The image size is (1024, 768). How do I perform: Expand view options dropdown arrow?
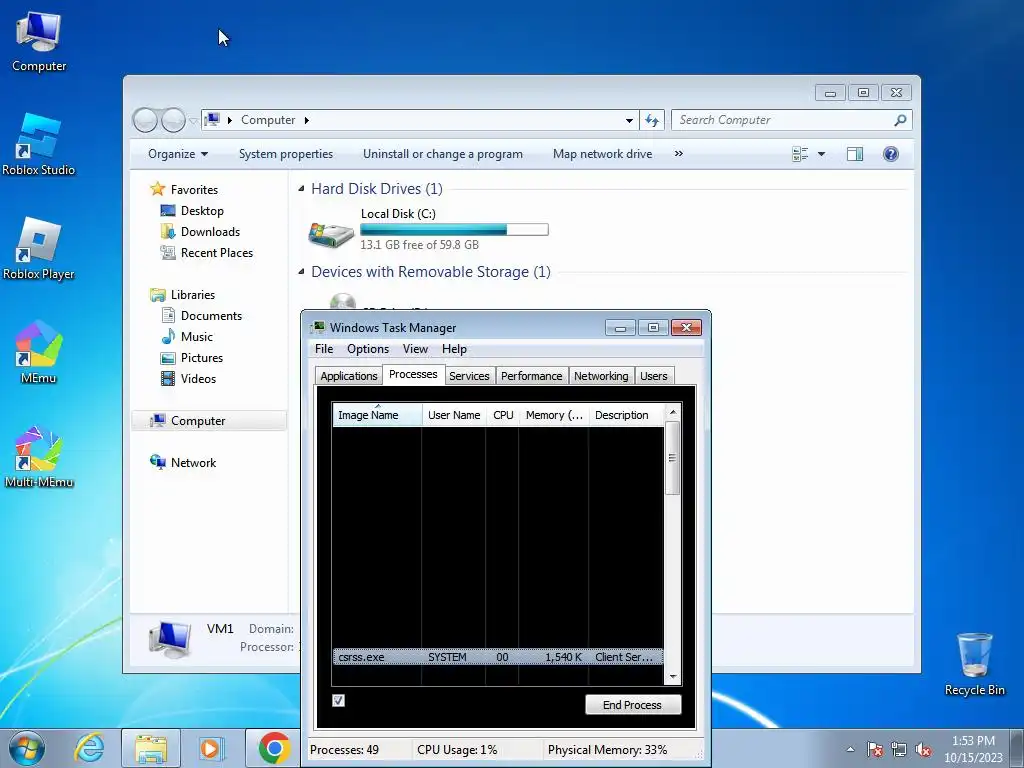click(822, 154)
